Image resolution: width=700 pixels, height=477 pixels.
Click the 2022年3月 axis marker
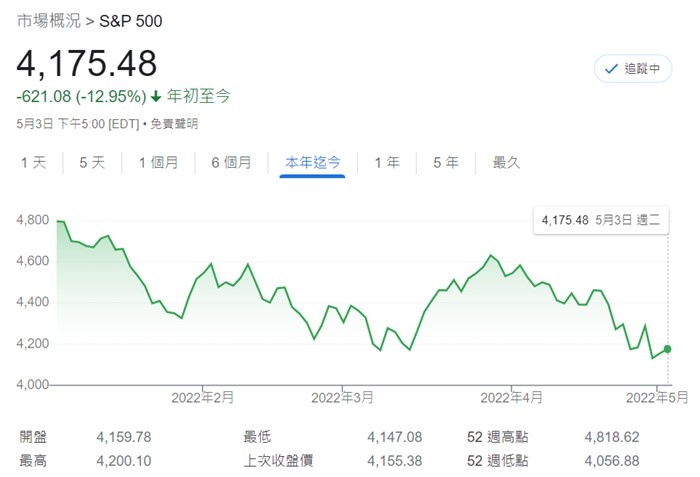click(342, 398)
